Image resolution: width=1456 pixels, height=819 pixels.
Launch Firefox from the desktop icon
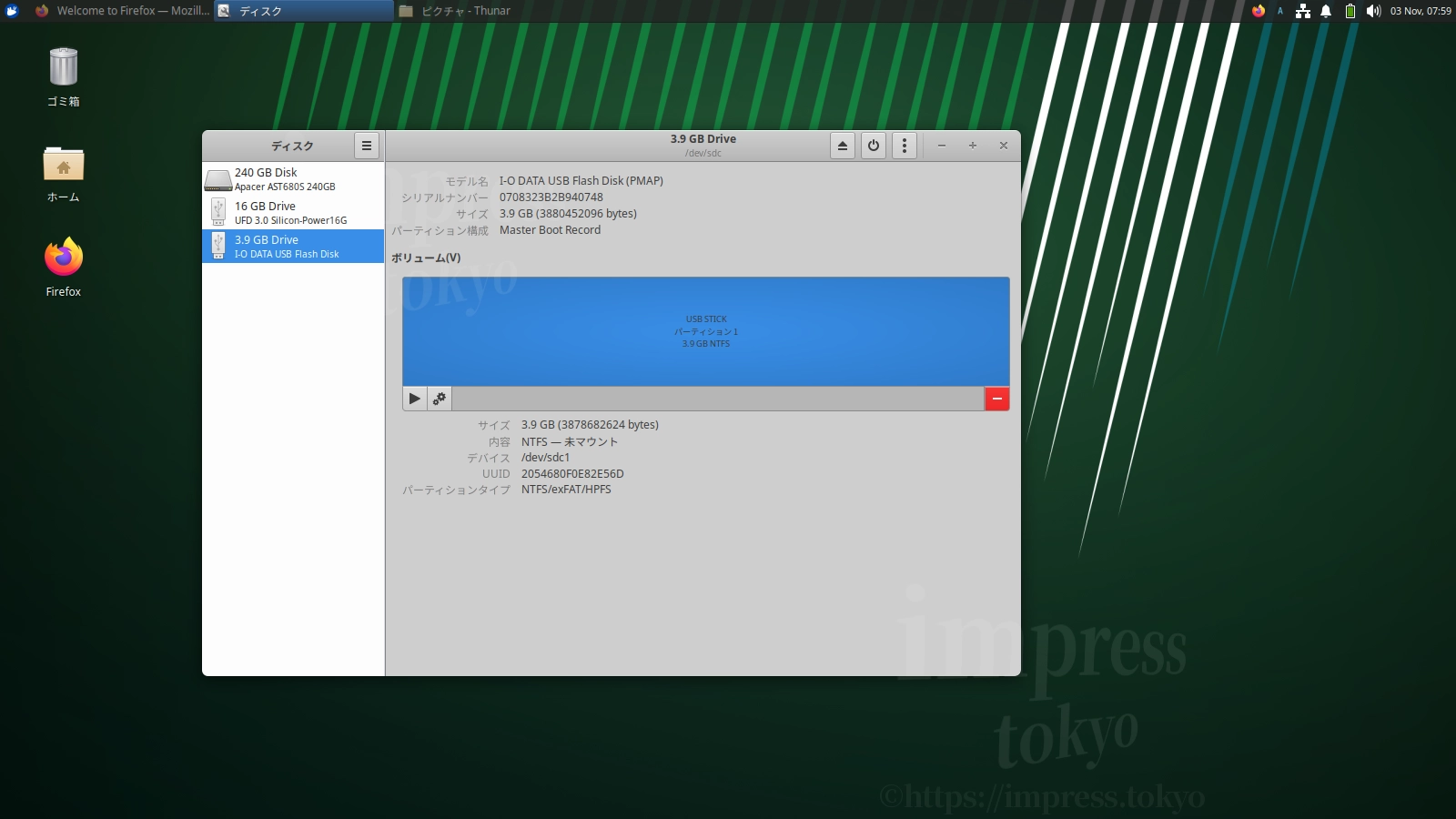click(64, 268)
